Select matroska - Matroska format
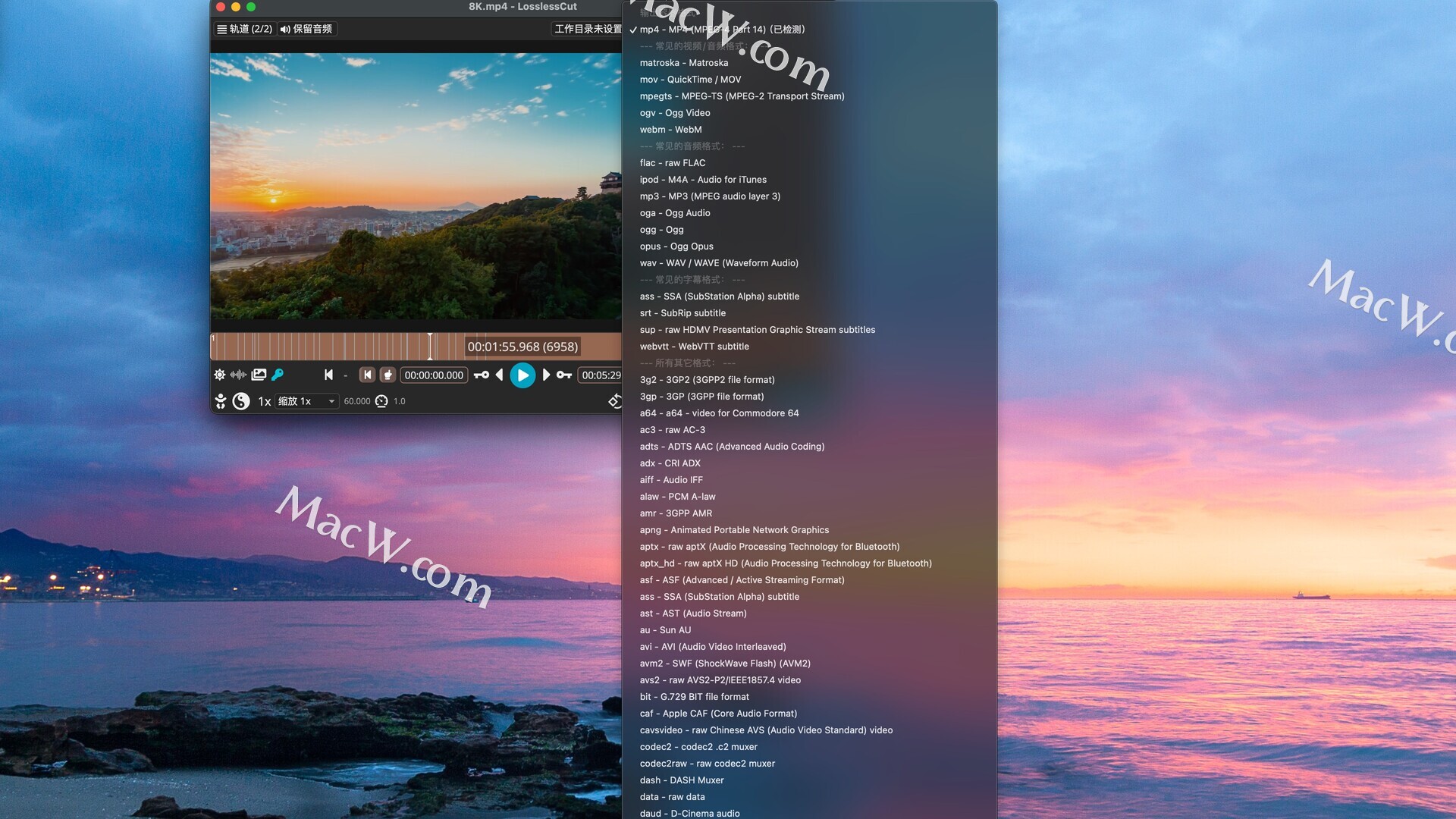This screenshot has height=819, width=1456. coord(683,63)
